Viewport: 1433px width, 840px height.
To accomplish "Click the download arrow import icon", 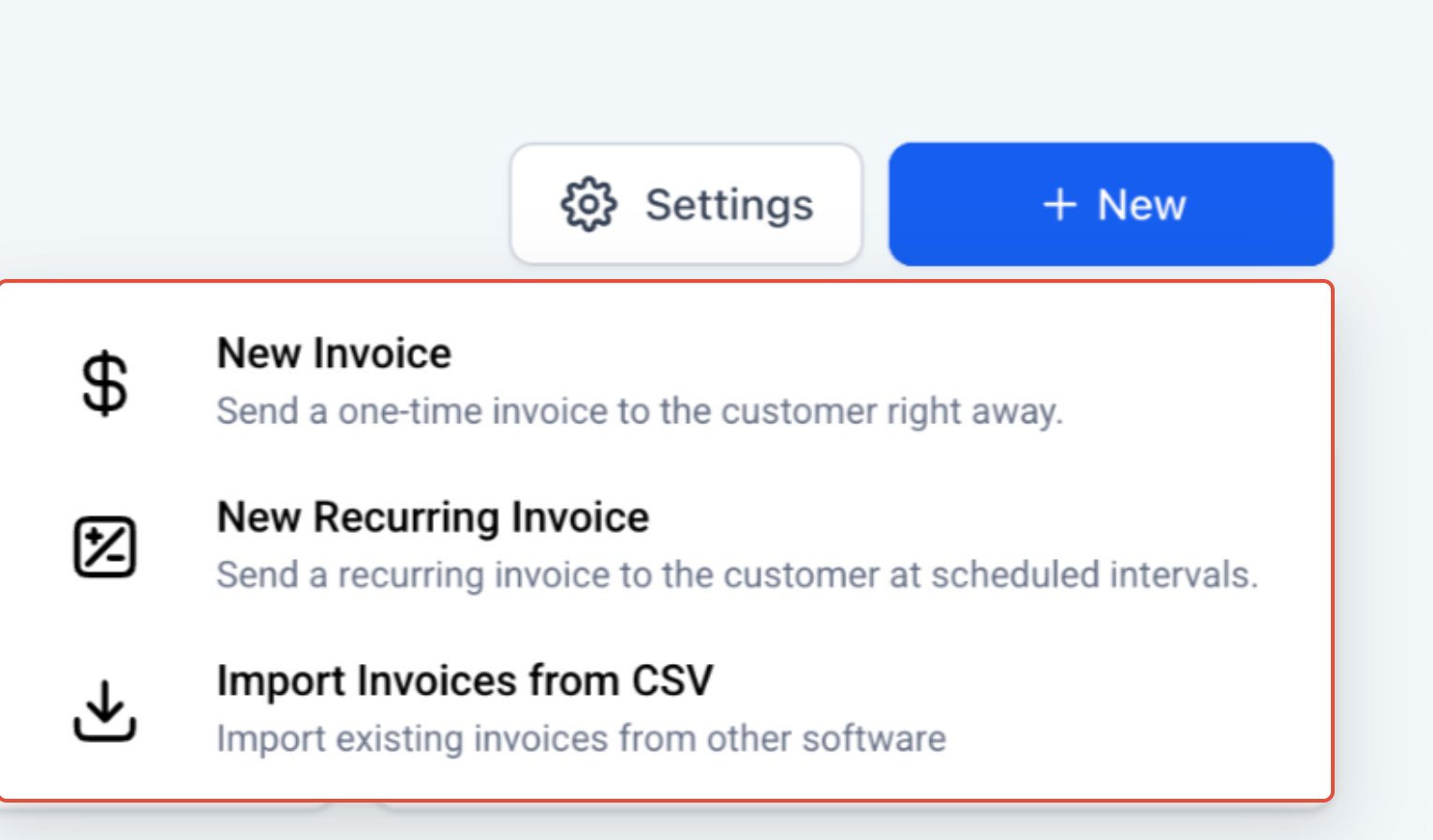I will coord(105,711).
